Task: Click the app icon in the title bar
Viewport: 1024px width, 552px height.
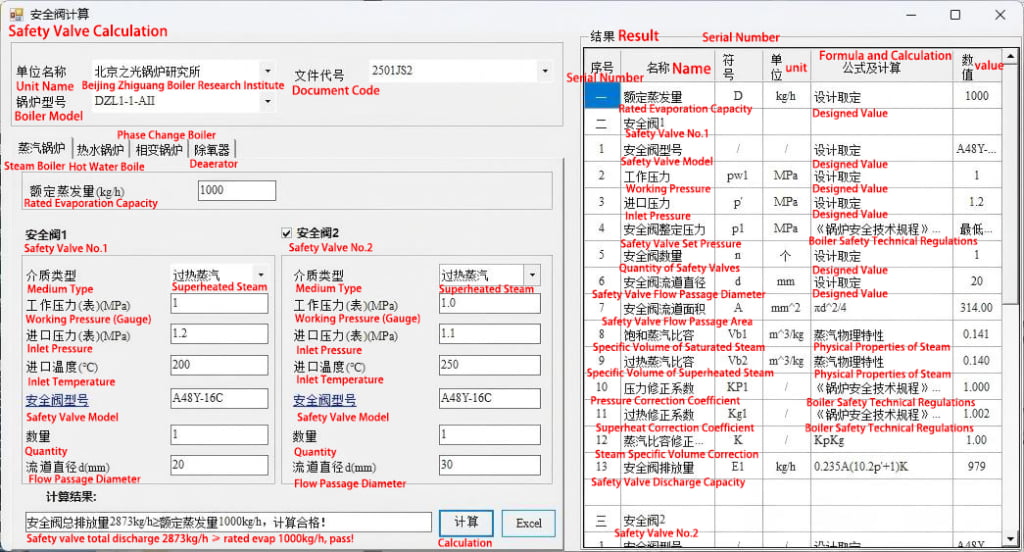Action: coord(16,15)
